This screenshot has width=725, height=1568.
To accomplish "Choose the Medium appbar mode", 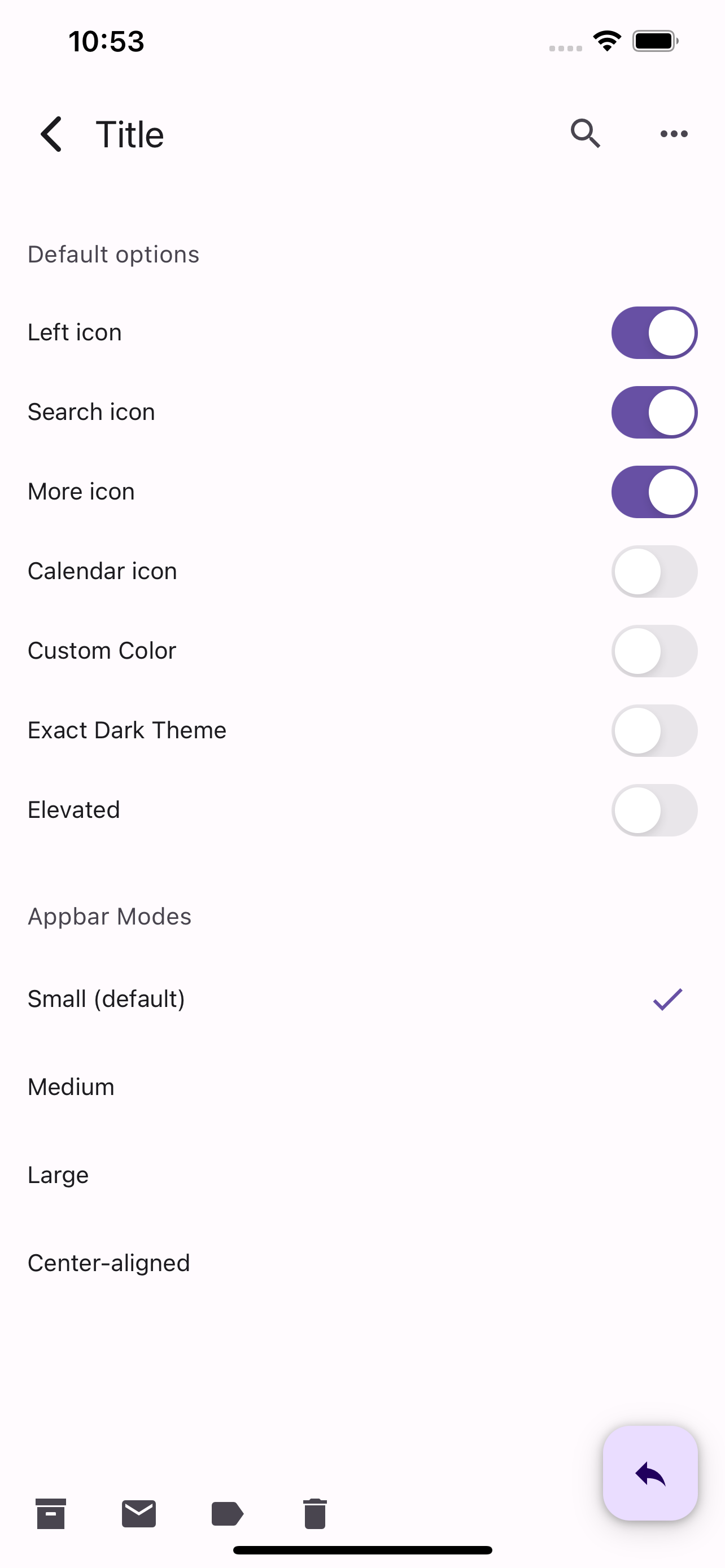I will pos(362,1087).
